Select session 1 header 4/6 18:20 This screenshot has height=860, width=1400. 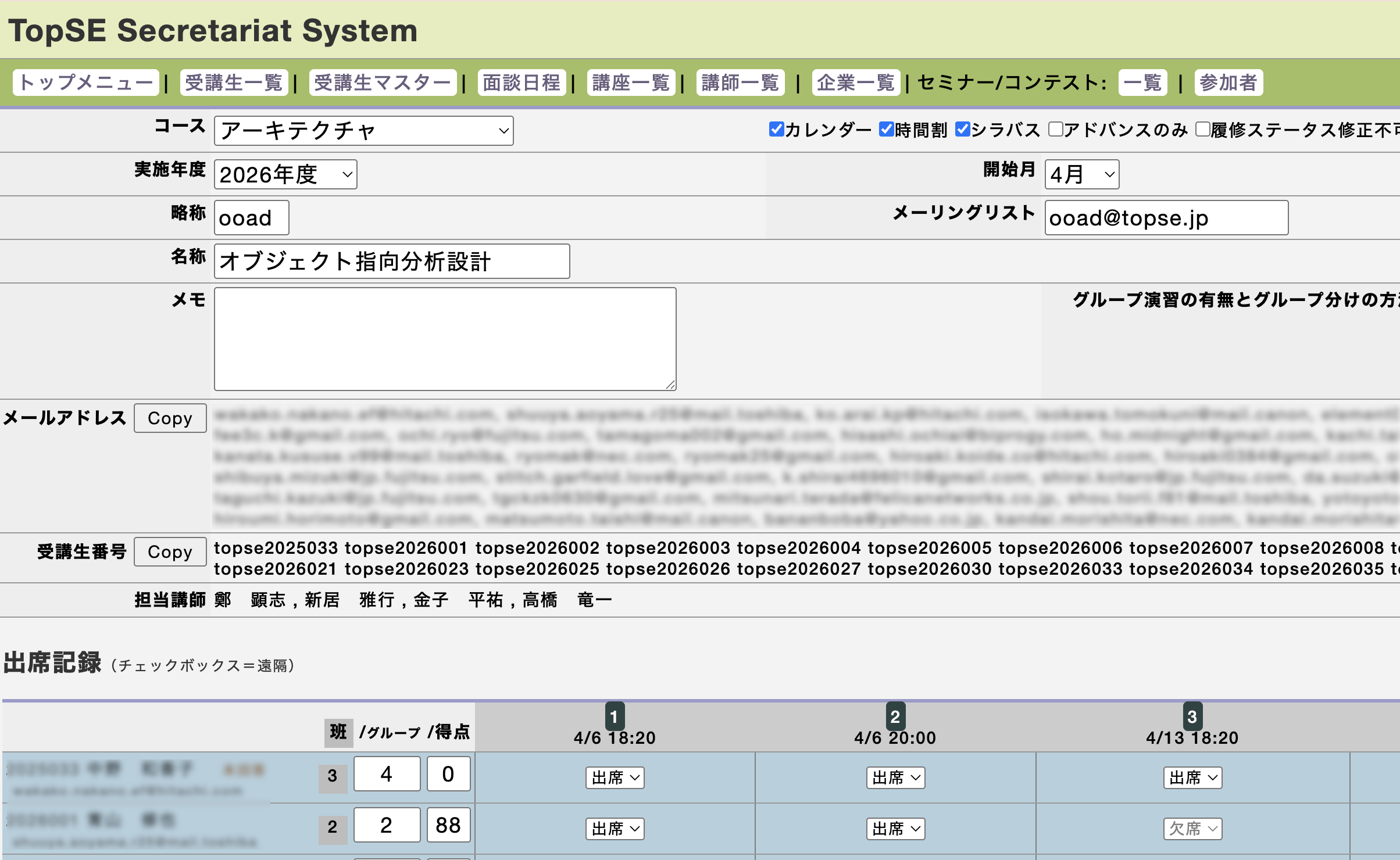615,726
